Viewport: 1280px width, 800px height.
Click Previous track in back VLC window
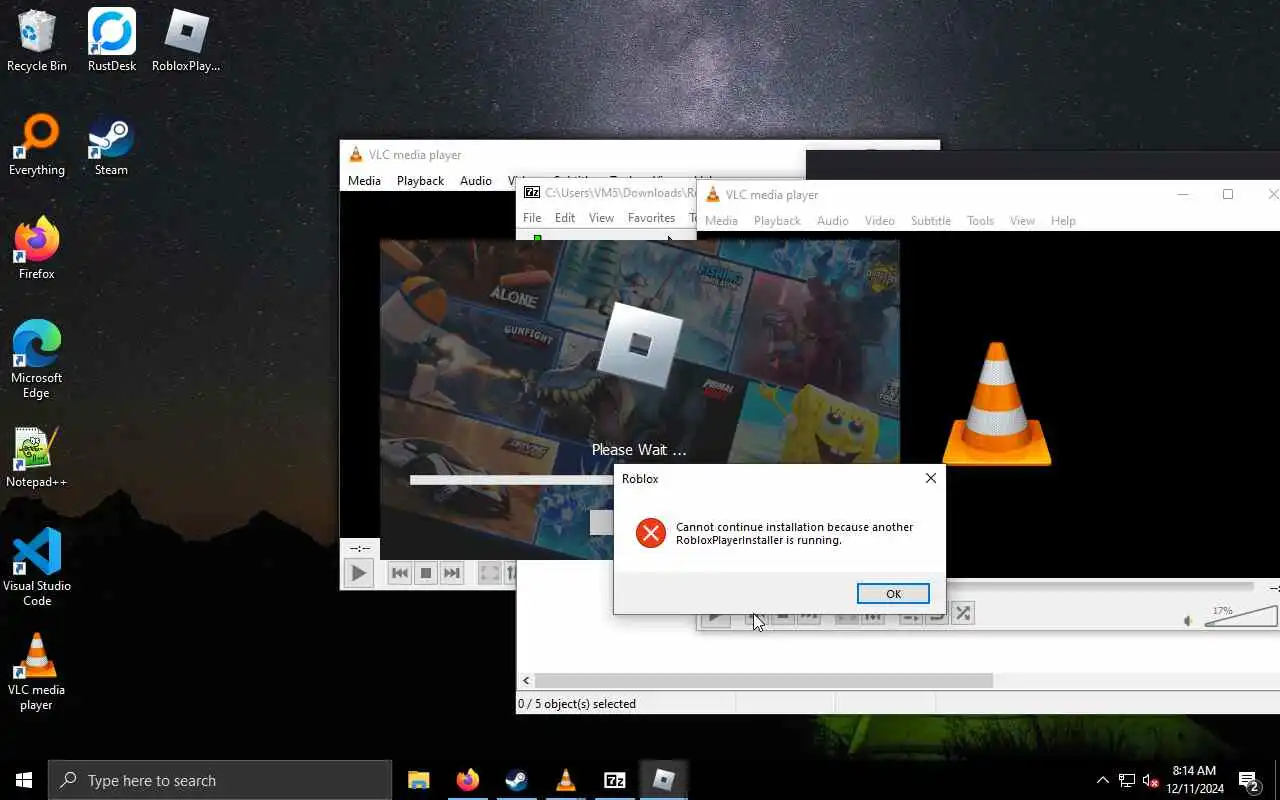[x=400, y=573]
